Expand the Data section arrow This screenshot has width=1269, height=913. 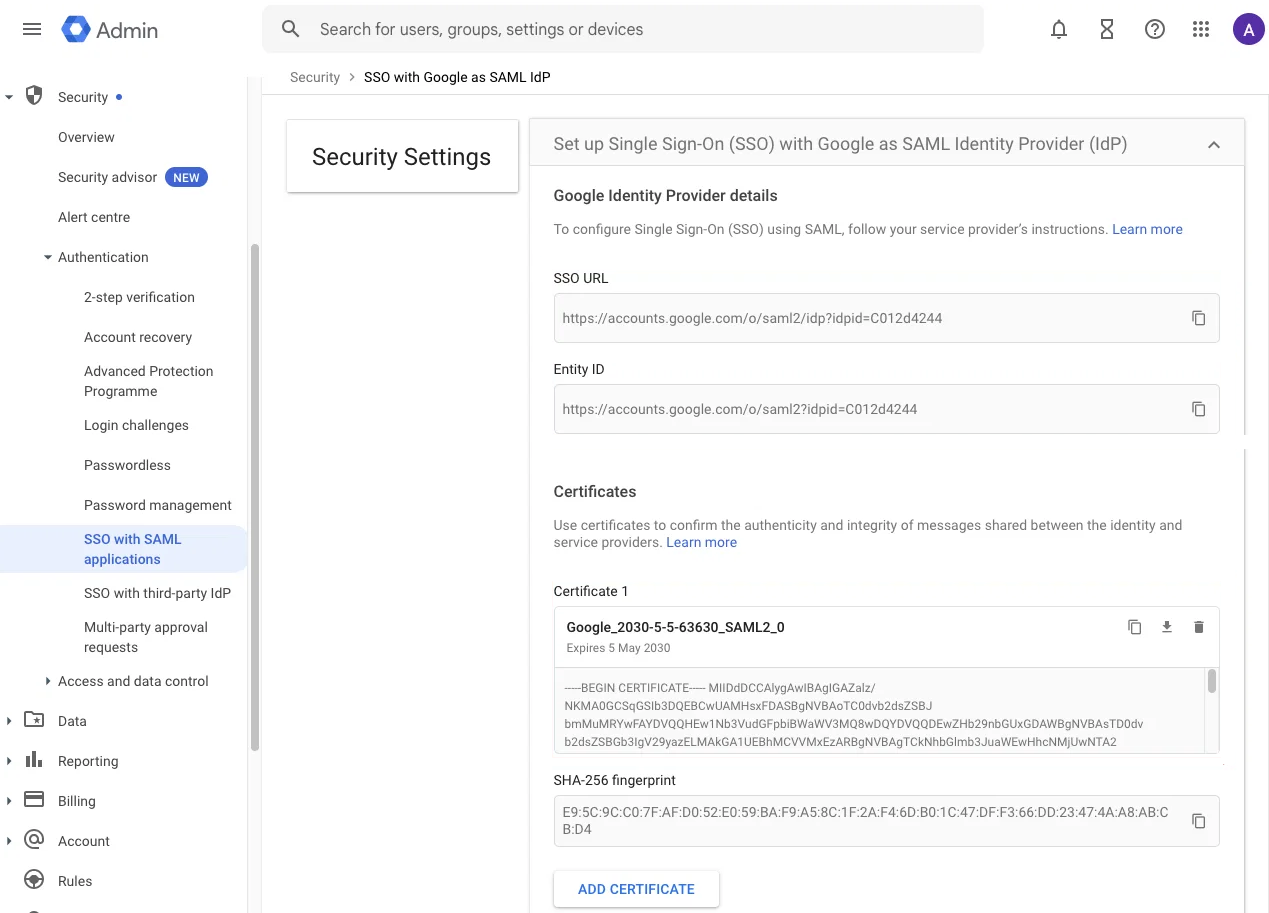point(9,721)
